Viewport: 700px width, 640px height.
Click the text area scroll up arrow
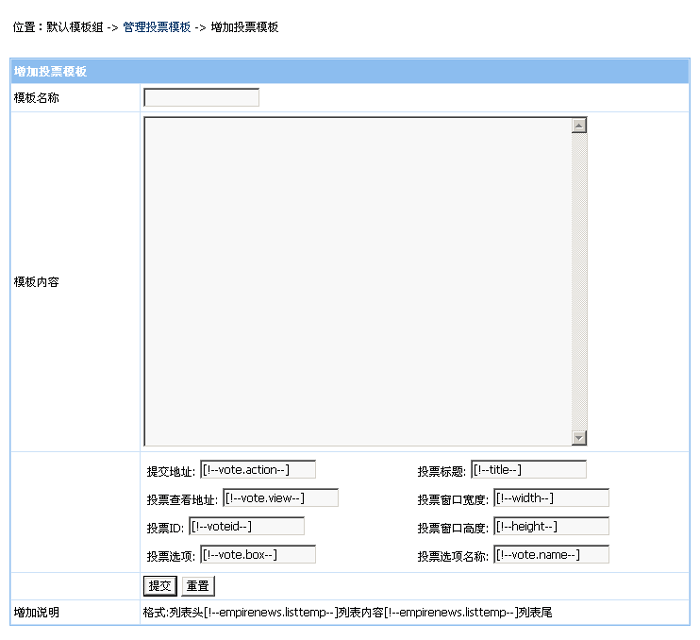coord(579,125)
